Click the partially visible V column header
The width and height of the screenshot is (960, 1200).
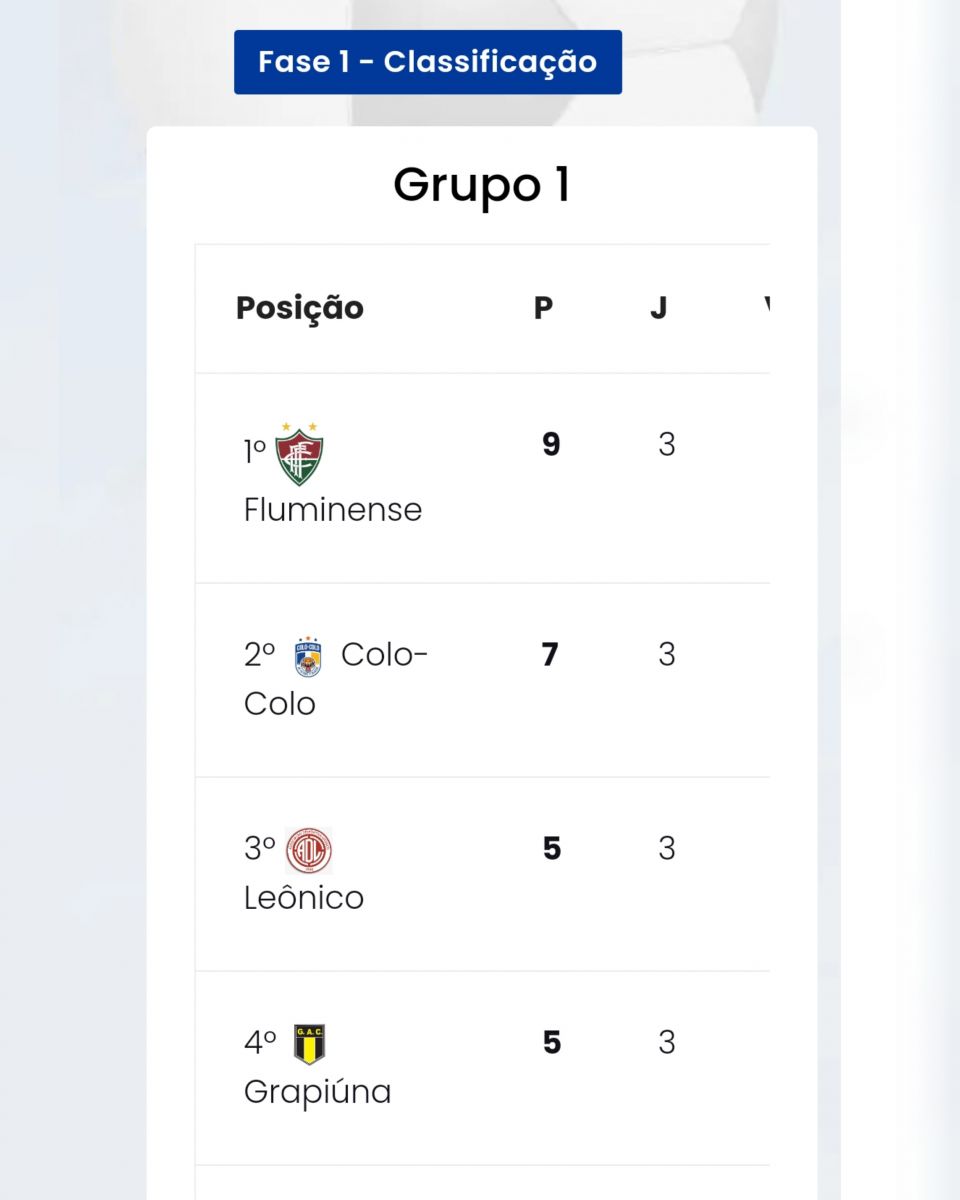[x=766, y=308]
